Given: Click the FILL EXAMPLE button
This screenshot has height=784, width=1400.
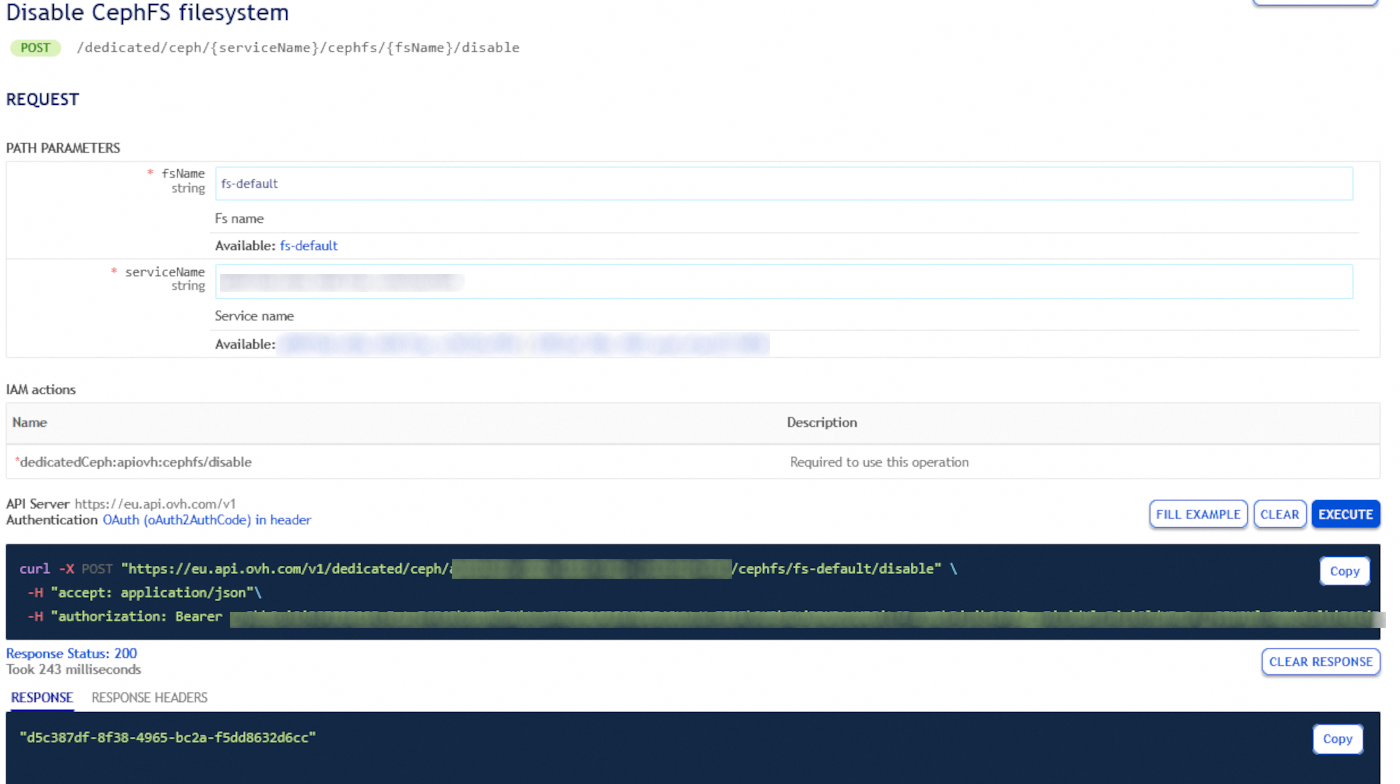Looking at the screenshot, I should (x=1197, y=513).
